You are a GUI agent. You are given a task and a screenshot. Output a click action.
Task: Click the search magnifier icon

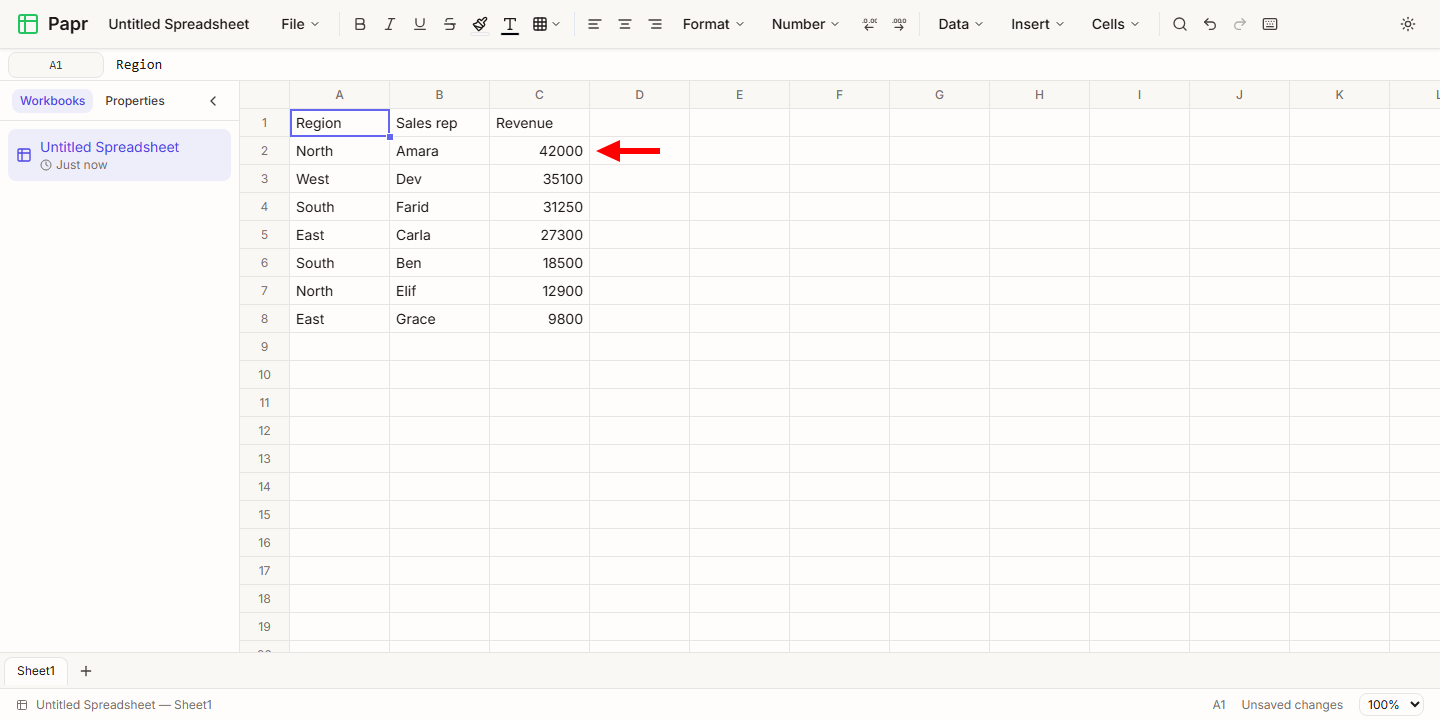coord(1180,24)
